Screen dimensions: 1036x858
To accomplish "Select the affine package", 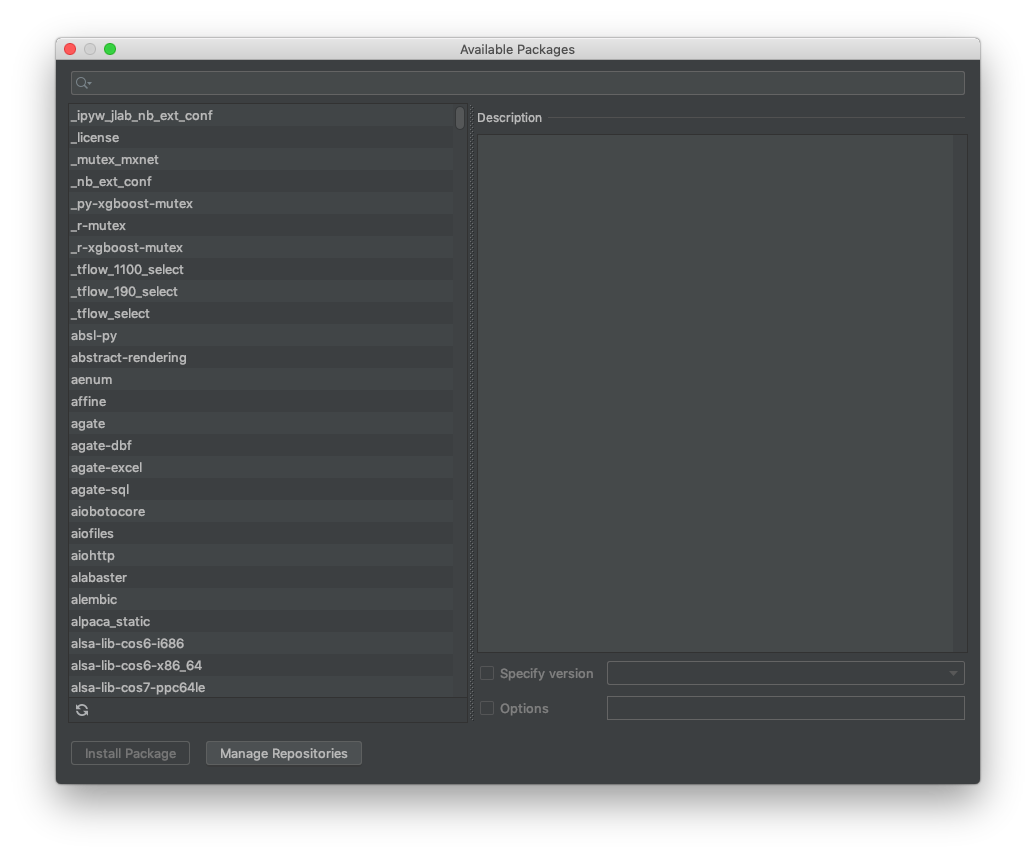I will [262, 402].
